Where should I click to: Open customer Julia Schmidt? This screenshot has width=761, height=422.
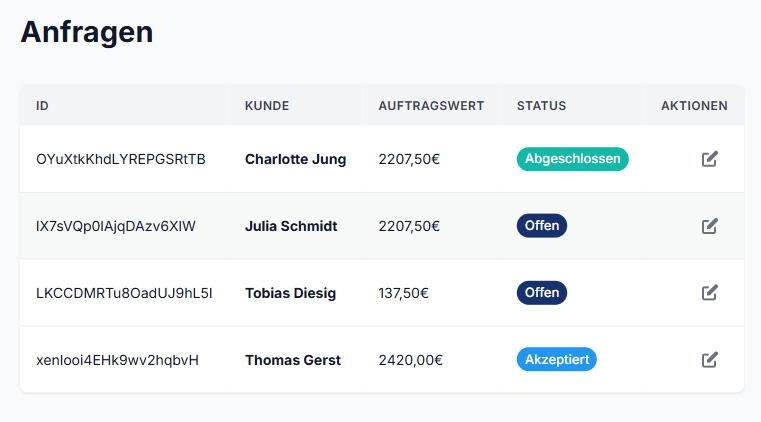[x=291, y=226]
